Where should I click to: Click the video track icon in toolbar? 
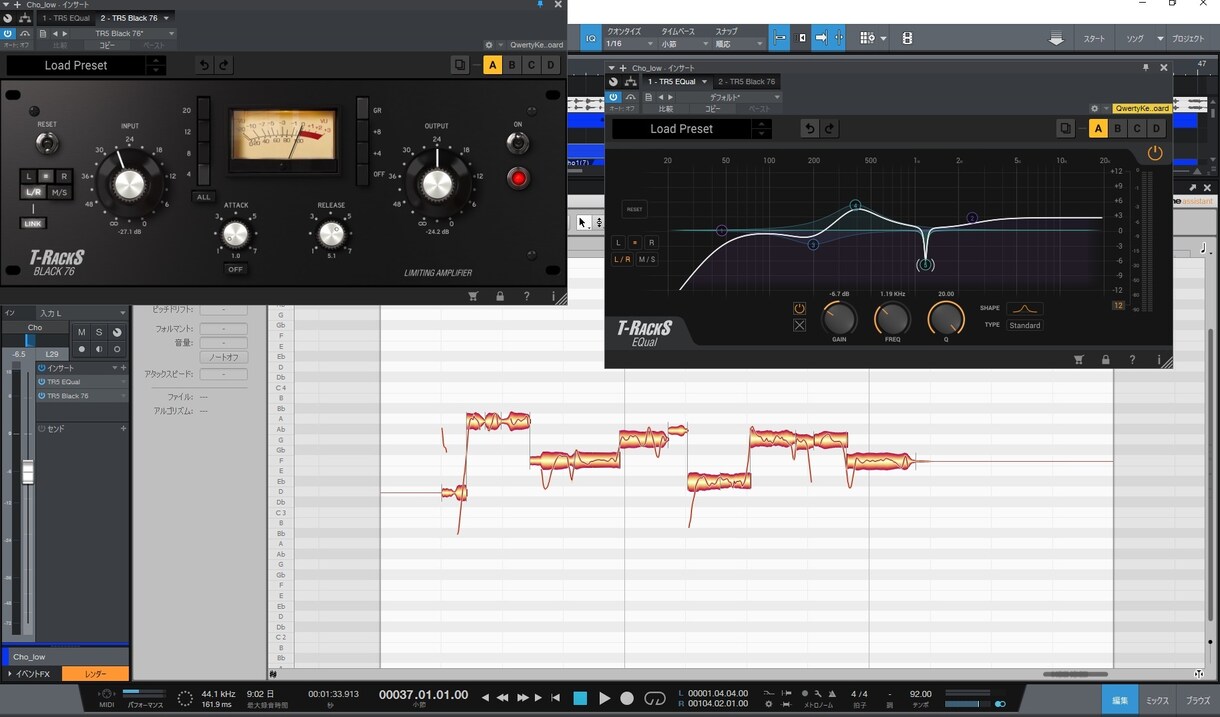tap(907, 39)
